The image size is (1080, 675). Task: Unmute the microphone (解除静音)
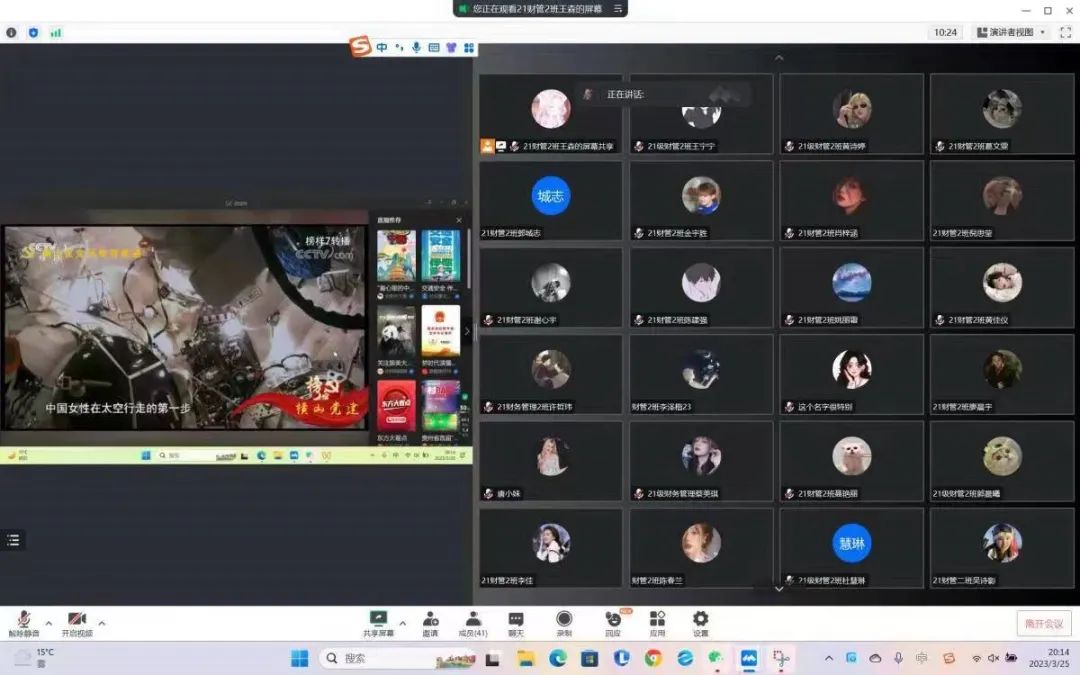(23, 623)
